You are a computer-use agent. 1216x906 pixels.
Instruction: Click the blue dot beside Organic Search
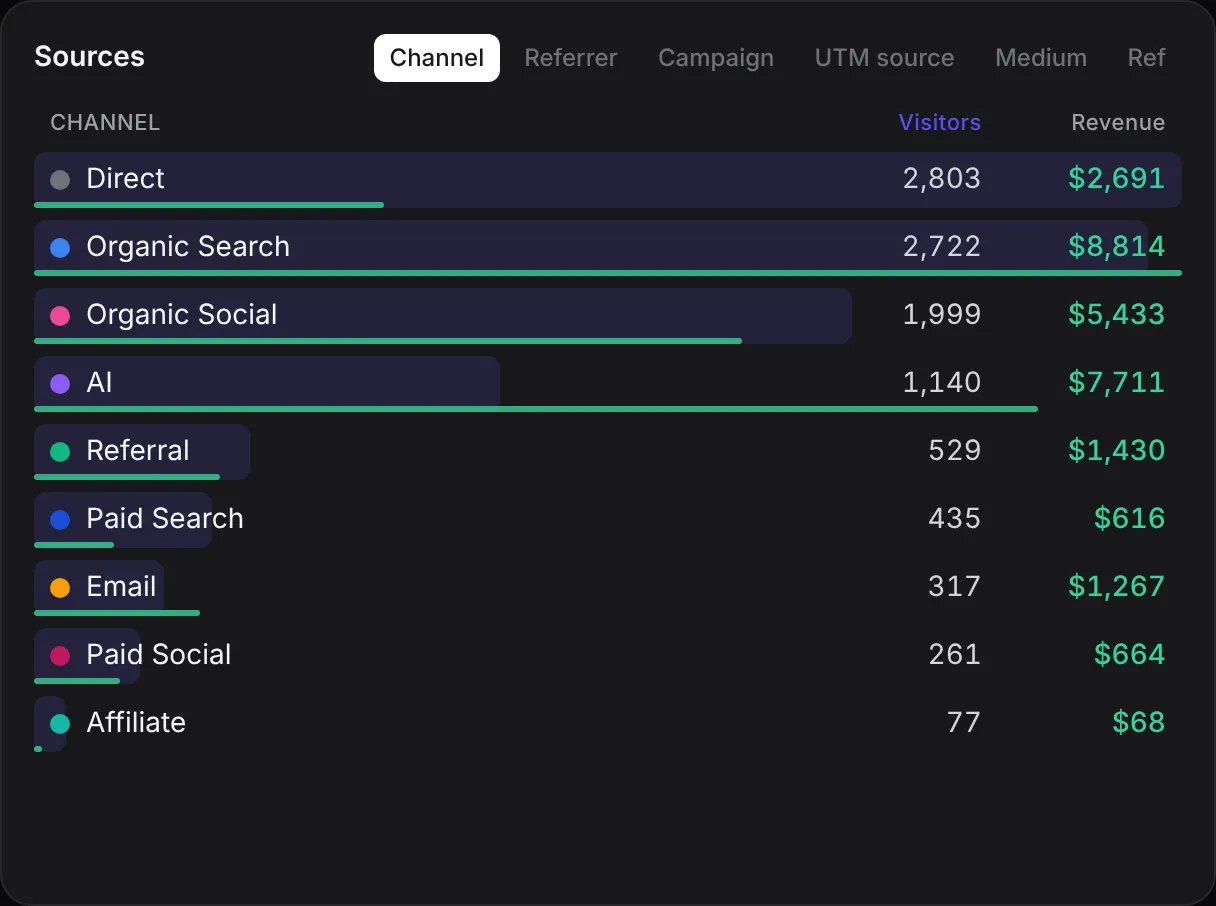point(60,248)
